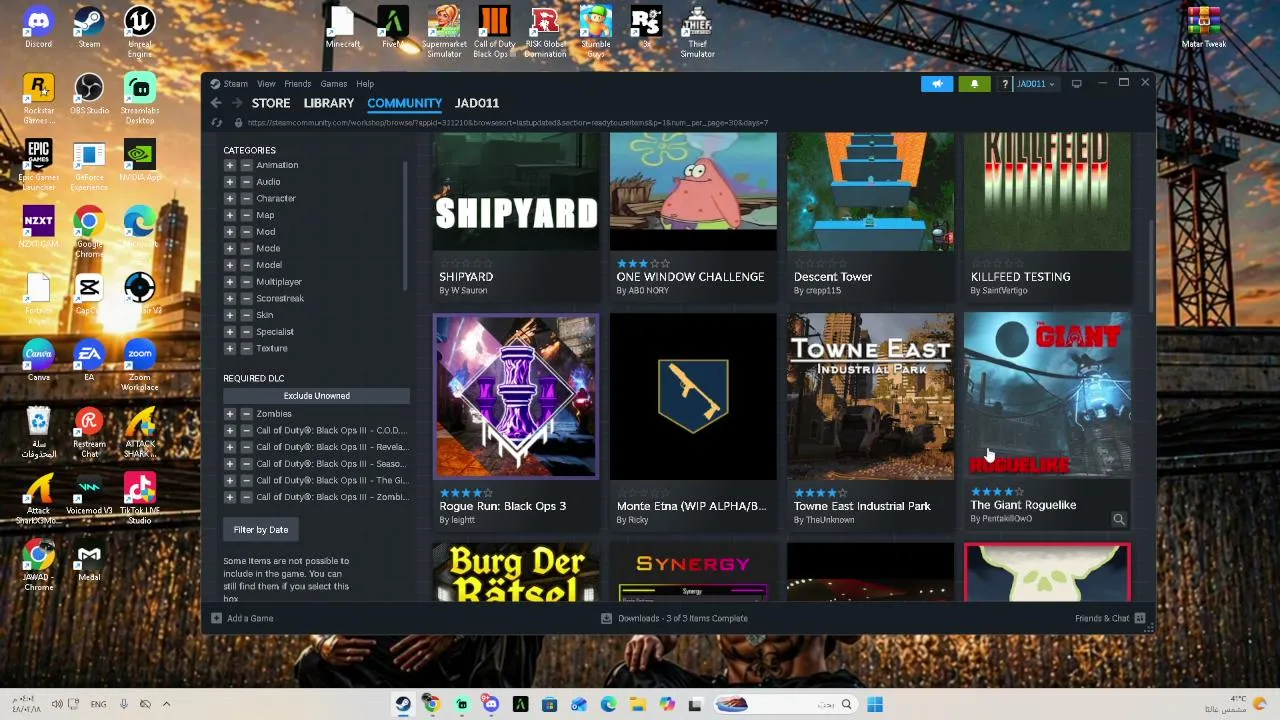
Task: Open OBS Studio desktop icon
Action: [89, 94]
